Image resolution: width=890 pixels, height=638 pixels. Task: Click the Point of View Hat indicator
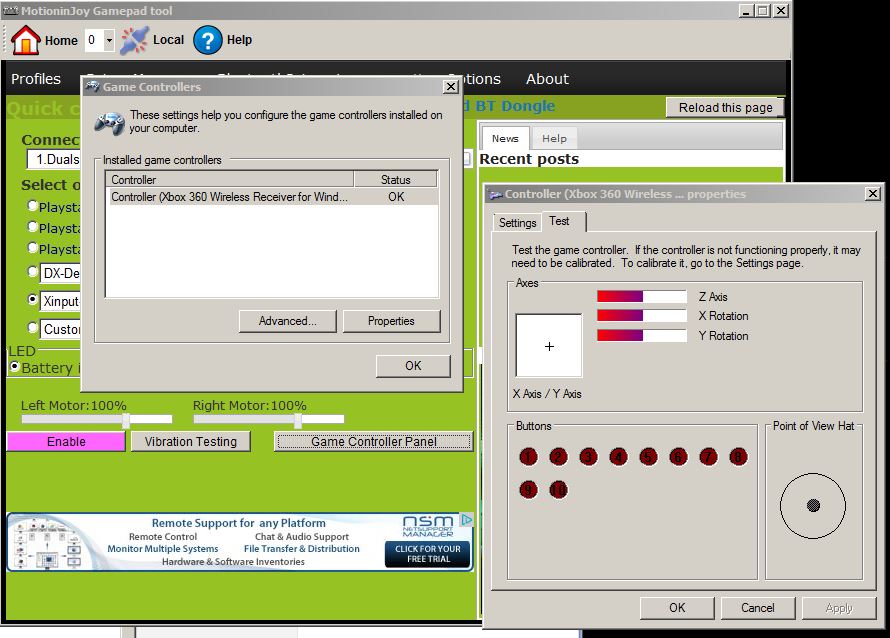point(813,505)
